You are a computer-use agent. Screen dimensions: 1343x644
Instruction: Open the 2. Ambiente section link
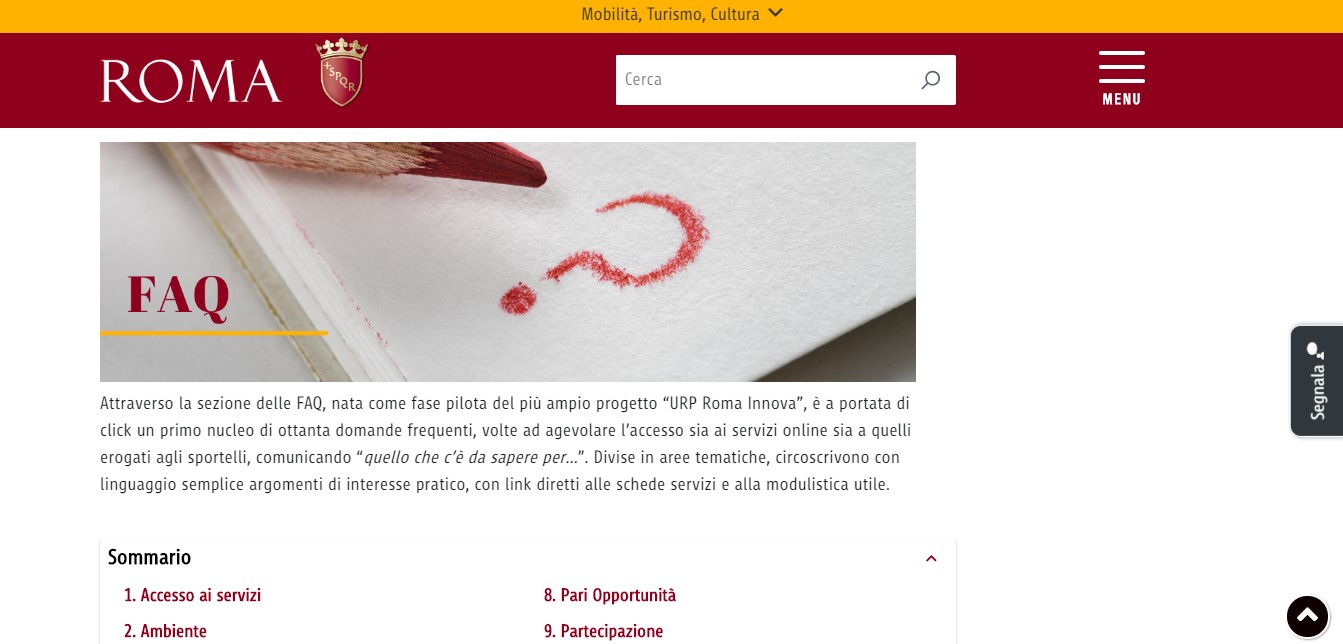point(165,632)
